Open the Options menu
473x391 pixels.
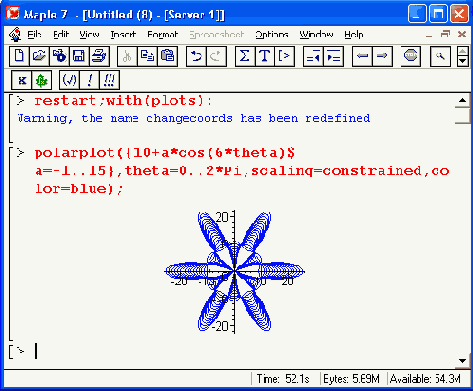coord(272,34)
